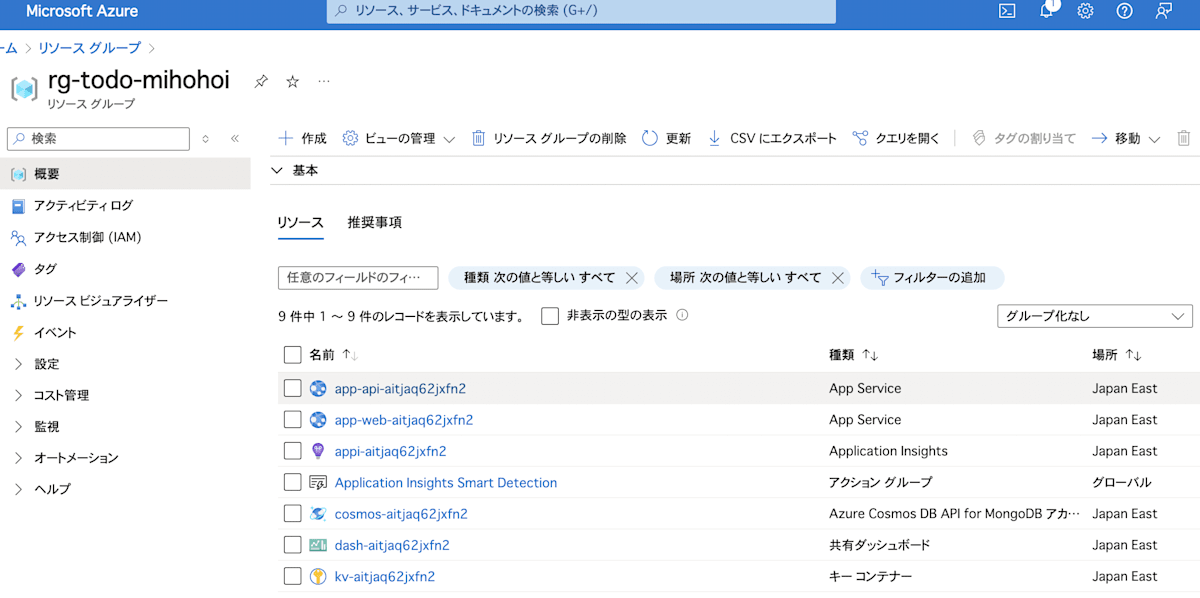This screenshot has width=1200, height=598.
Task: Click the appi-aitjaq62jxfn2 lightbulb icon
Action: 318,451
